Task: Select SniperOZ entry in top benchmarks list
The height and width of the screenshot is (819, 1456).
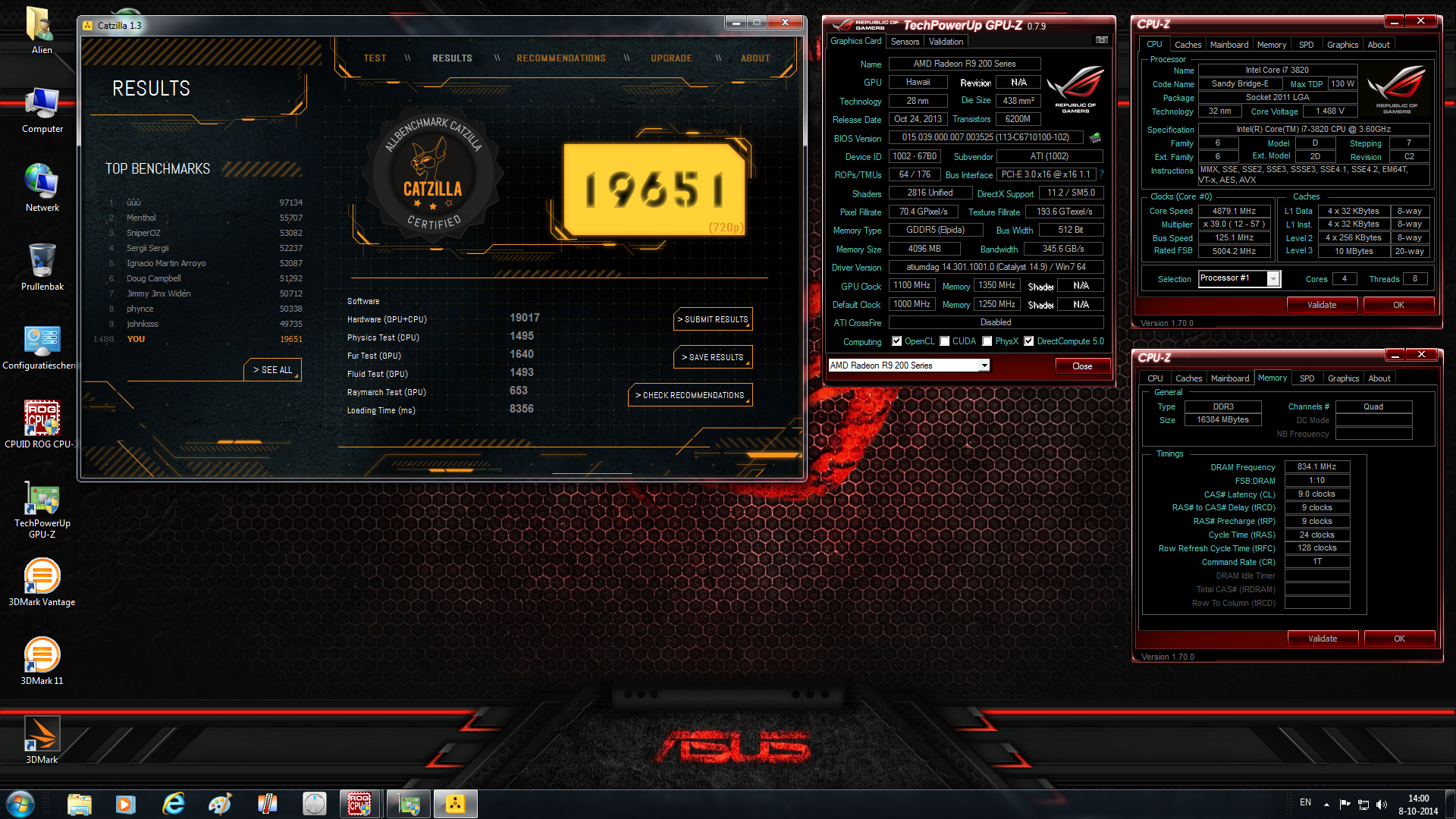Action: pos(205,233)
